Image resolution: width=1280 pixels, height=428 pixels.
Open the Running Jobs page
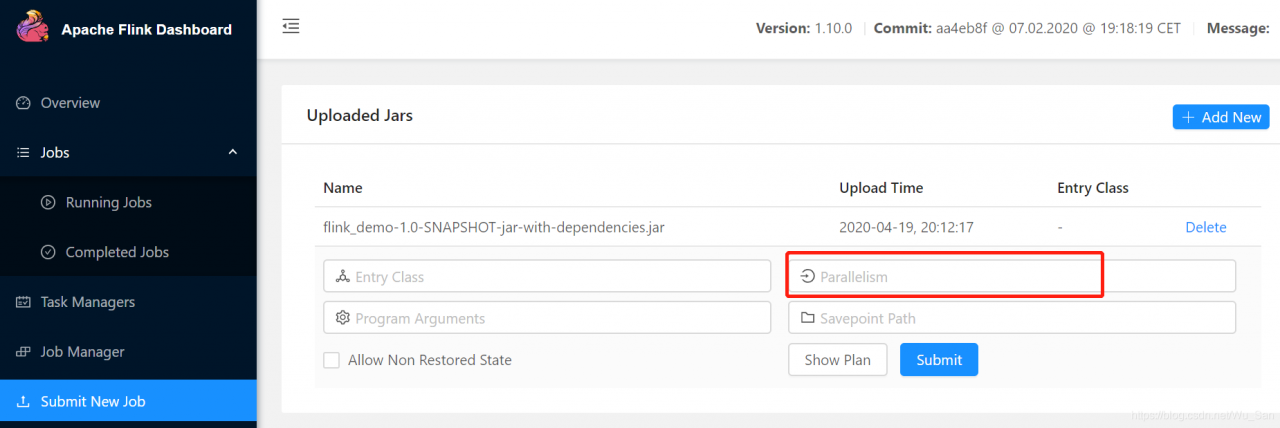[108, 202]
